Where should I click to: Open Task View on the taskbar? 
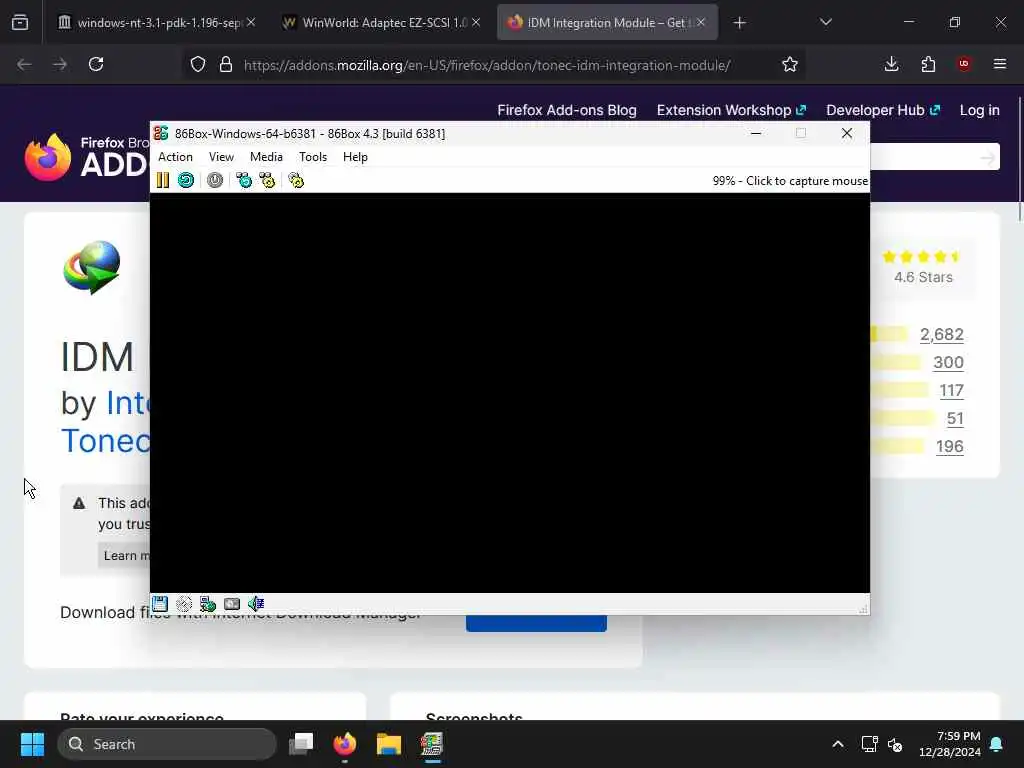pyautogui.click(x=301, y=744)
